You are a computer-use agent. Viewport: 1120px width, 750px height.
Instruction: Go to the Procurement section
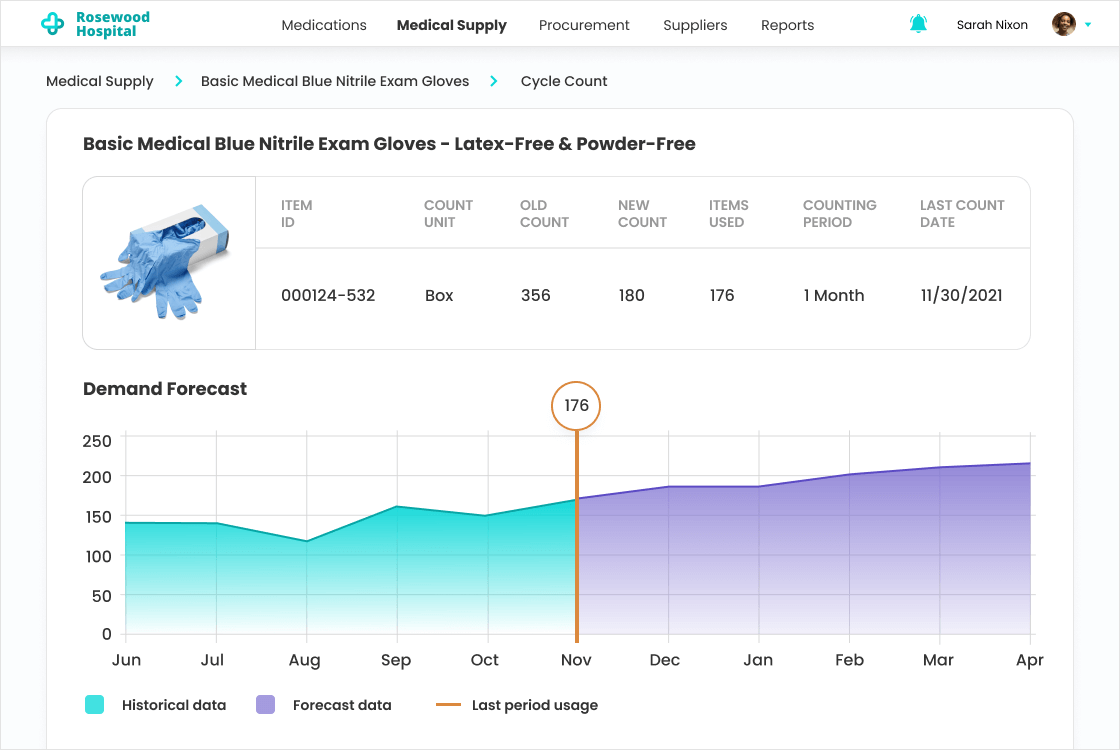pyautogui.click(x=584, y=25)
